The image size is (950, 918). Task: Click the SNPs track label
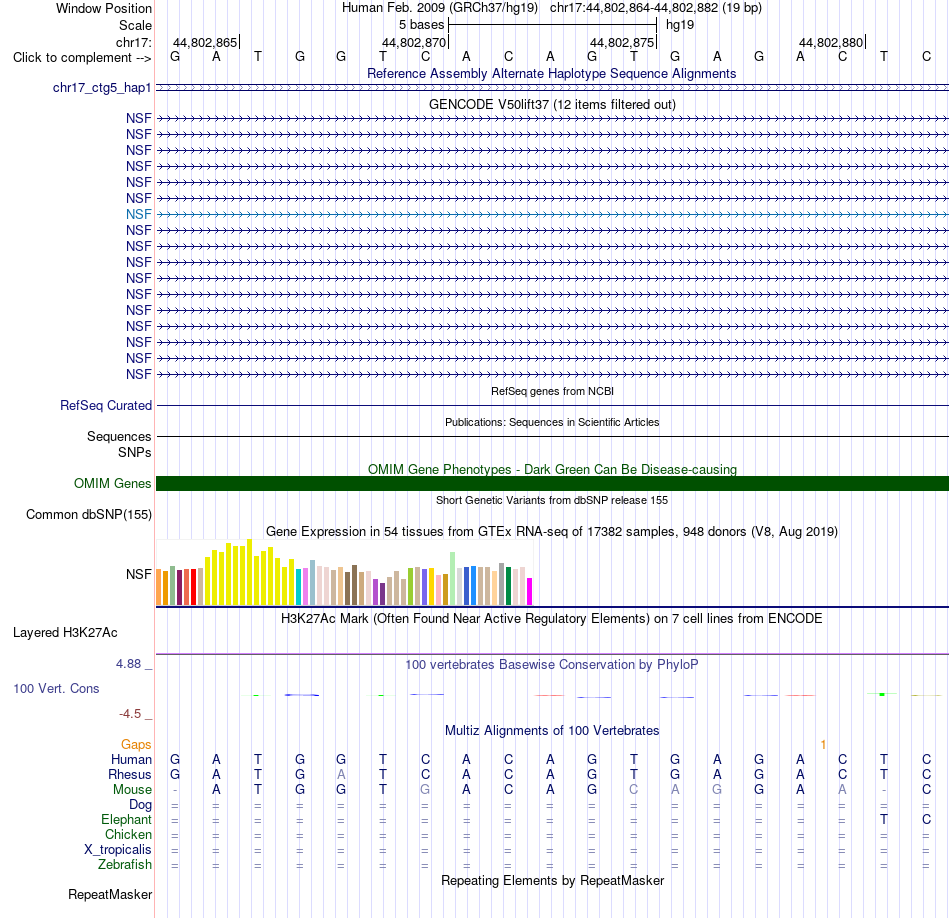135,453
